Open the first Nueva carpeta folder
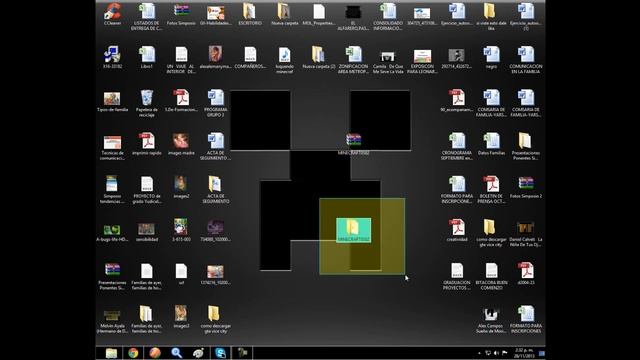Image resolution: width=640 pixels, height=360 pixels. coord(284,14)
